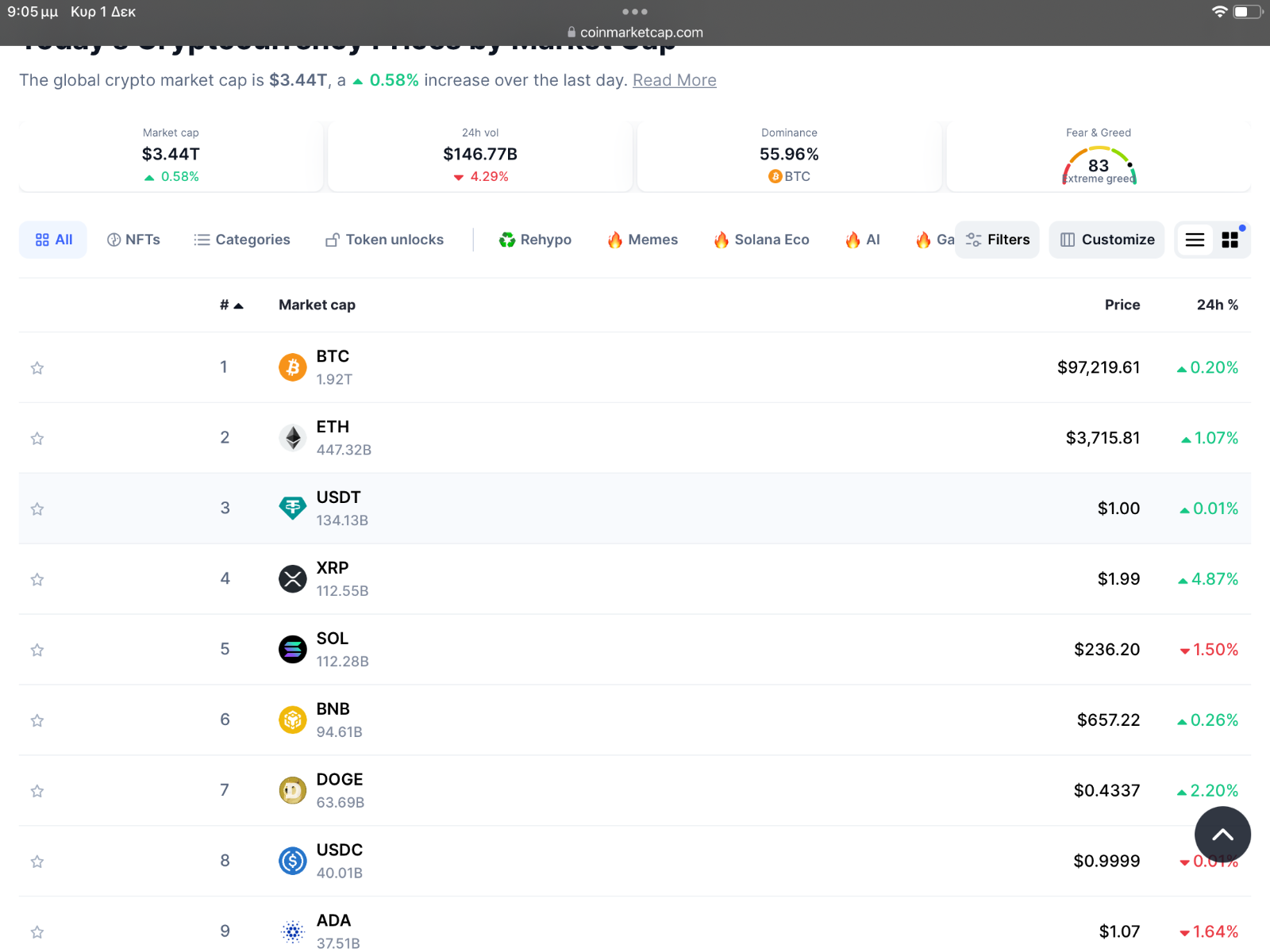Select the Token unlocks tab
Image resolution: width=1270 pixels, height=952 pixels.
(x=384, y=240)
